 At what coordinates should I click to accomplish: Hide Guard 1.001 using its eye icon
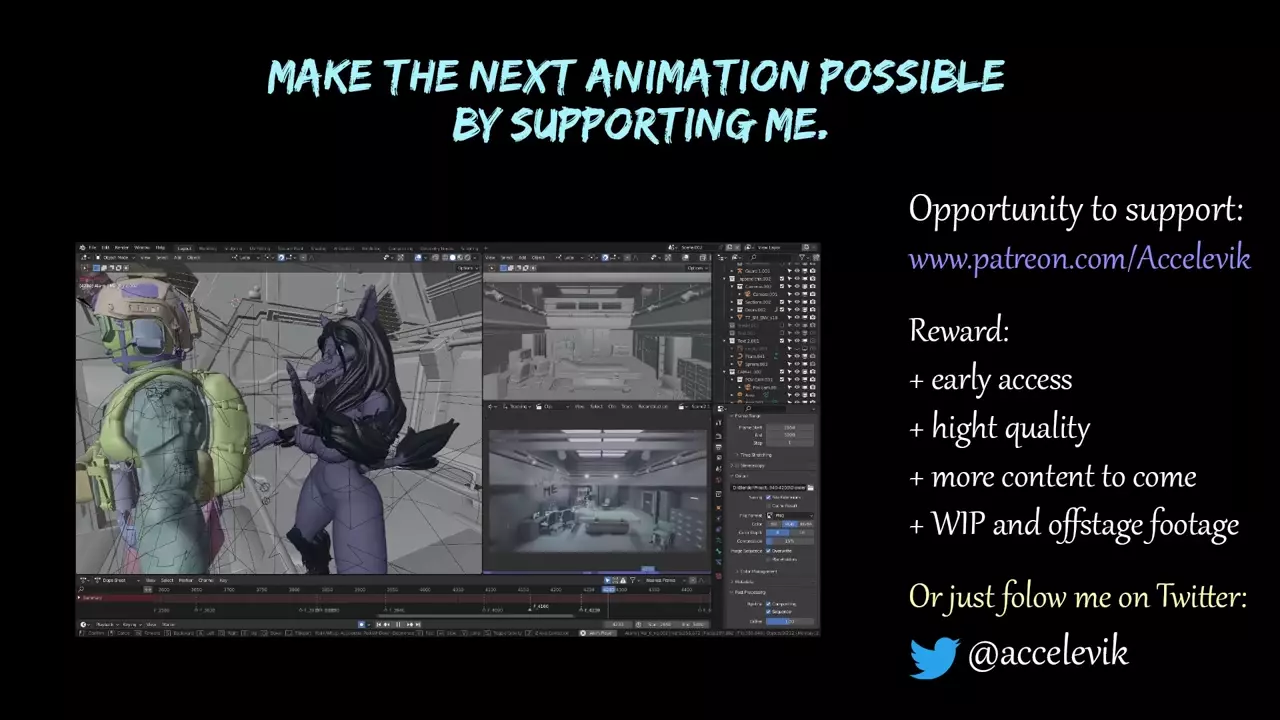[798, 271]
